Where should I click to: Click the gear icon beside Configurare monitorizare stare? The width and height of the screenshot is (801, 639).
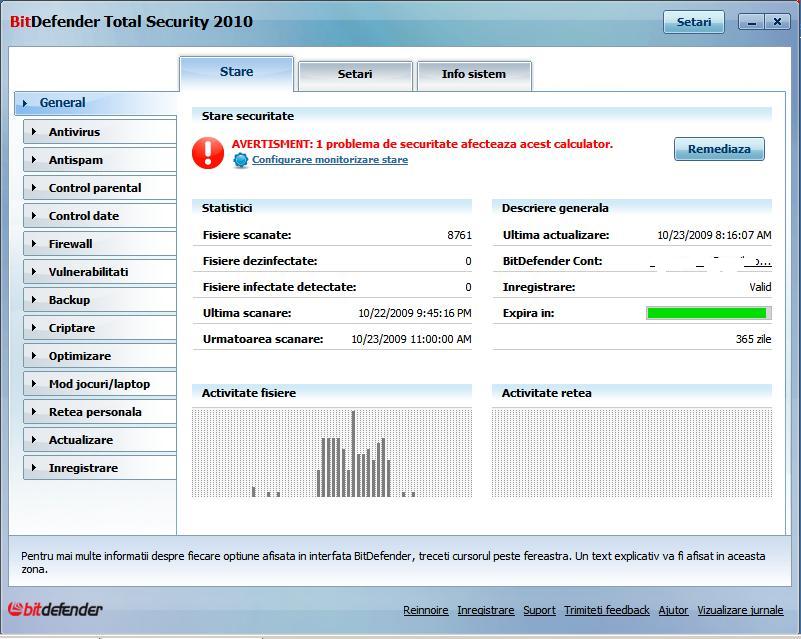click(x=241, y=160)
